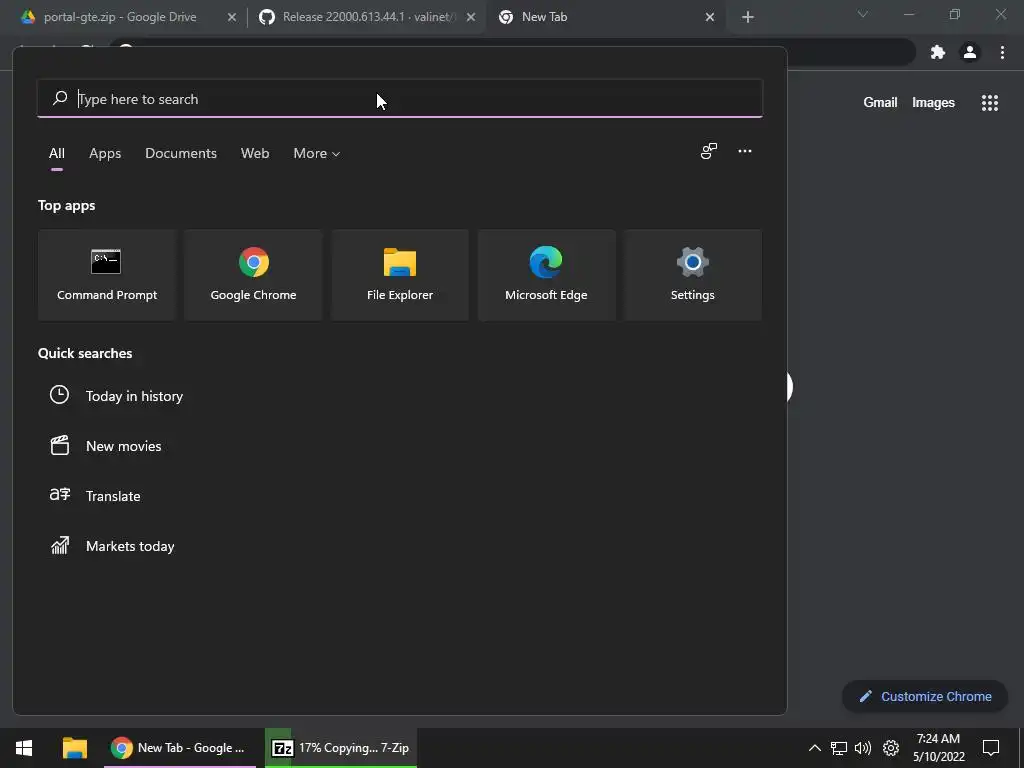The width and height of the screenshot is (1024, 768).
Task: Switch to the Documents search tab
Action: point(181,153)
